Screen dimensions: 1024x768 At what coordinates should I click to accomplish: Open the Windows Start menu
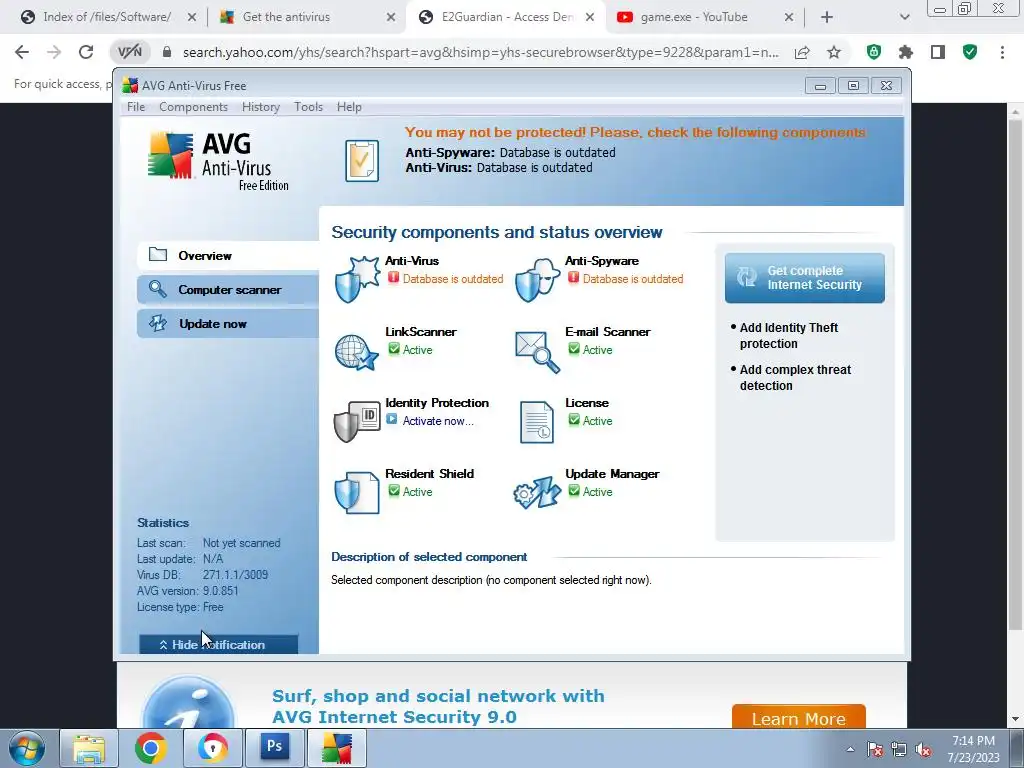point(27,748)
